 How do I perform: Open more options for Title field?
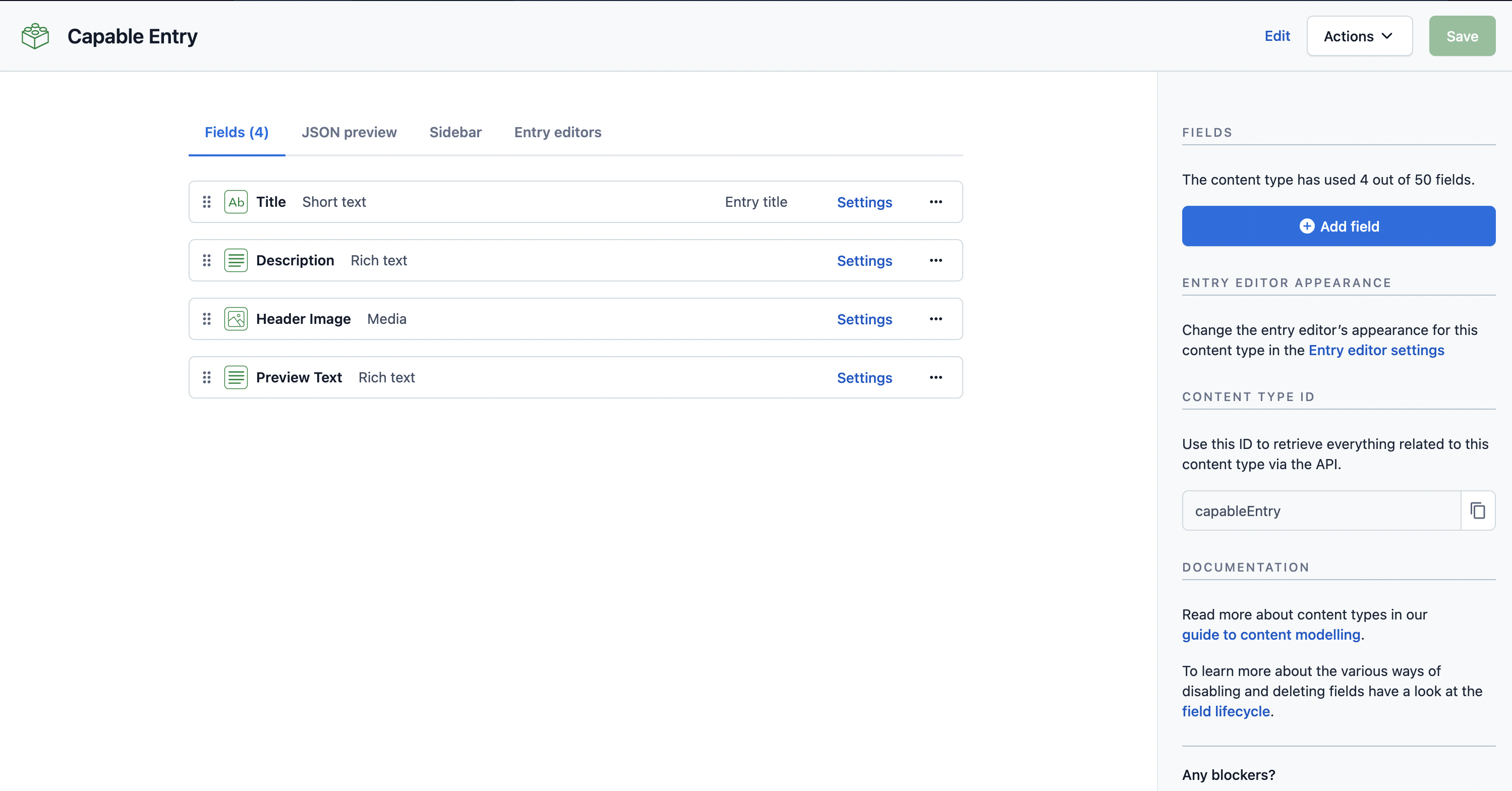(x=936, y=202)
